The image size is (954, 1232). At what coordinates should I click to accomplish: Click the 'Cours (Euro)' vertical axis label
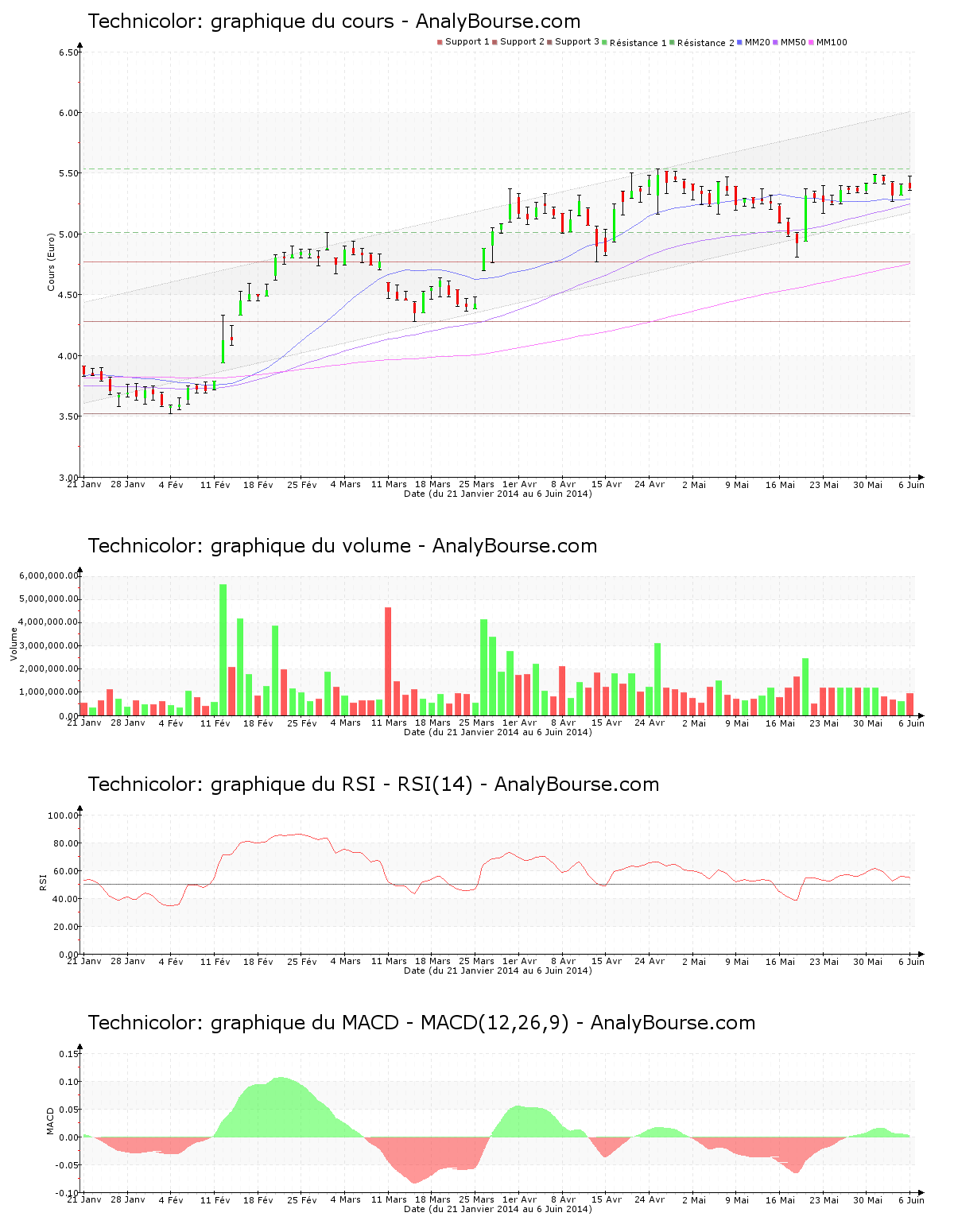(x=51, y=262)
